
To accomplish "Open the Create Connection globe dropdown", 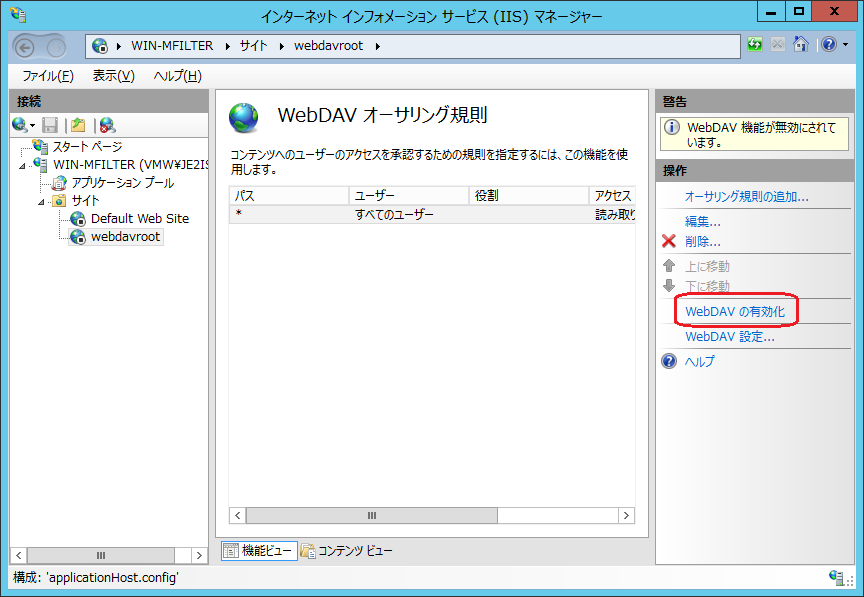I will coord(23,125).
